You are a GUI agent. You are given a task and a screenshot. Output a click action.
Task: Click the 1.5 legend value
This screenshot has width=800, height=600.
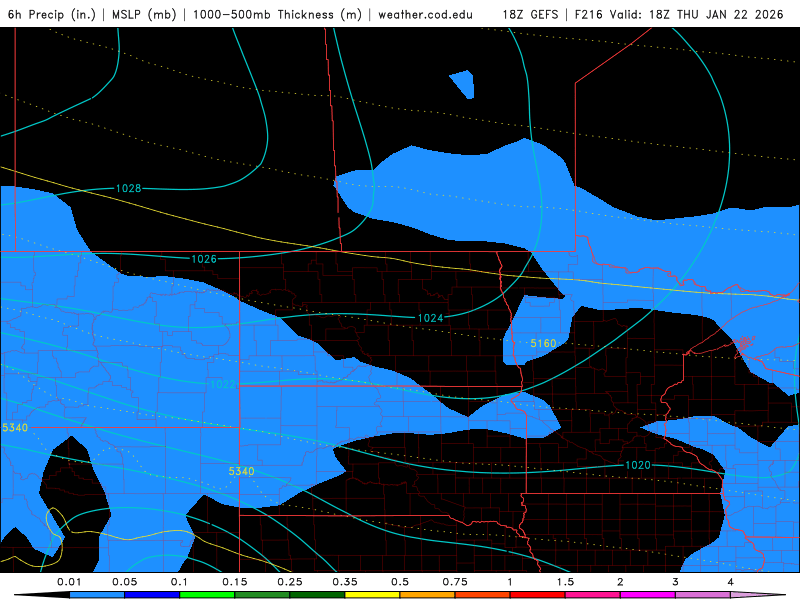(x=565, y=582)
